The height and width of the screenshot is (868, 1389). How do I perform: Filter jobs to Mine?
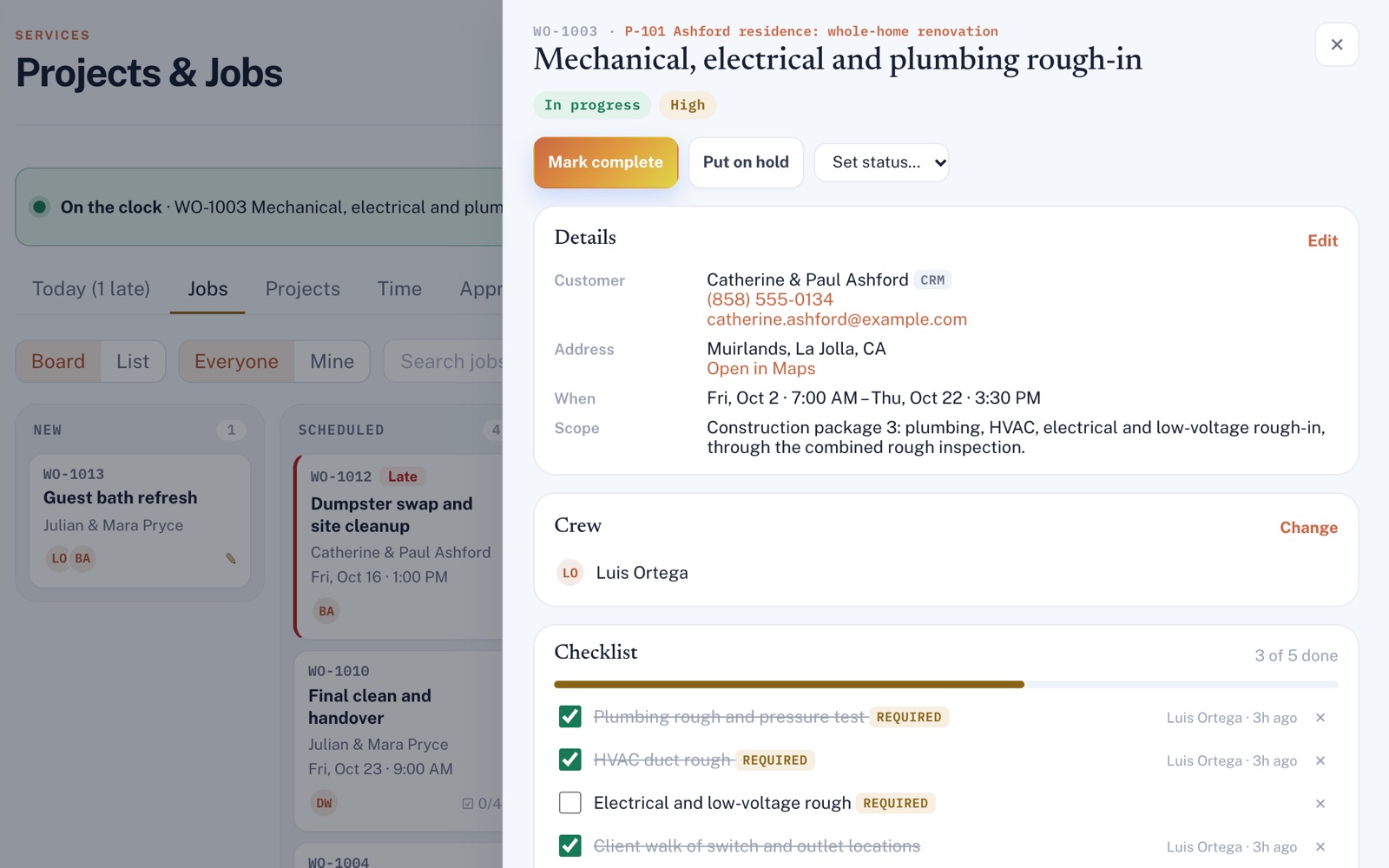coord(332,361)
